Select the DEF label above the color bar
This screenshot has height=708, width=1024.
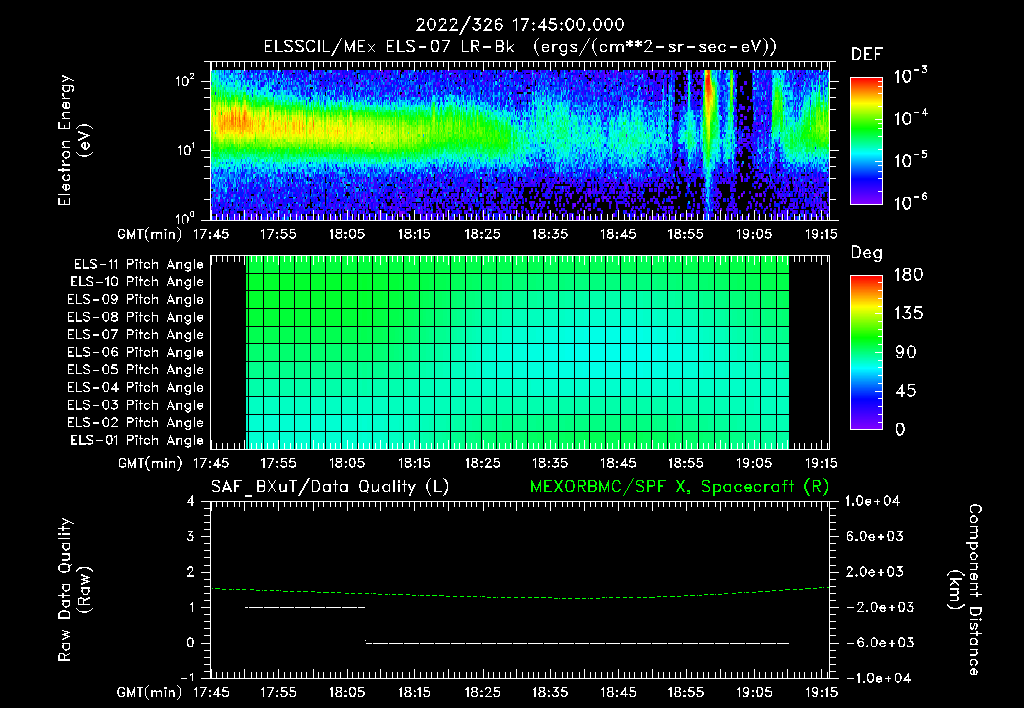click(x=867, y=55)
